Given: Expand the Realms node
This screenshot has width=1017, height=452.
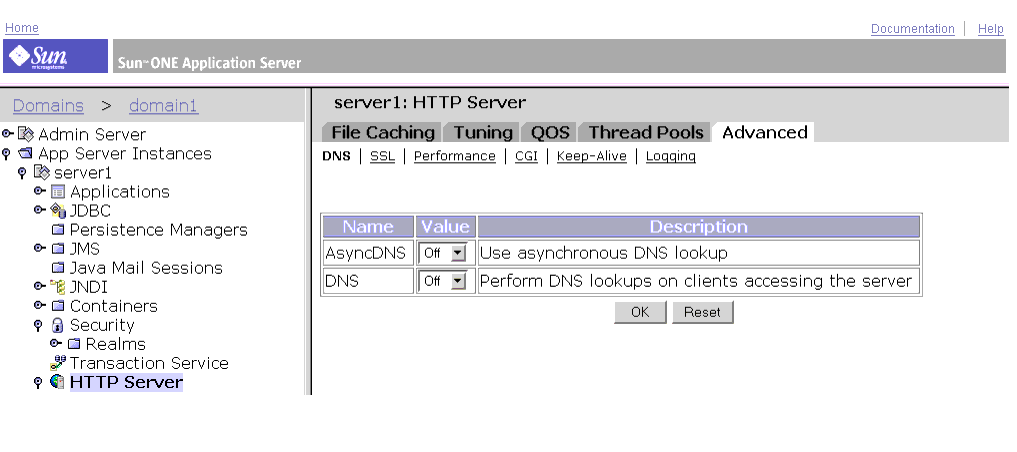Looking at the screenshot, I should pos(56,343).
